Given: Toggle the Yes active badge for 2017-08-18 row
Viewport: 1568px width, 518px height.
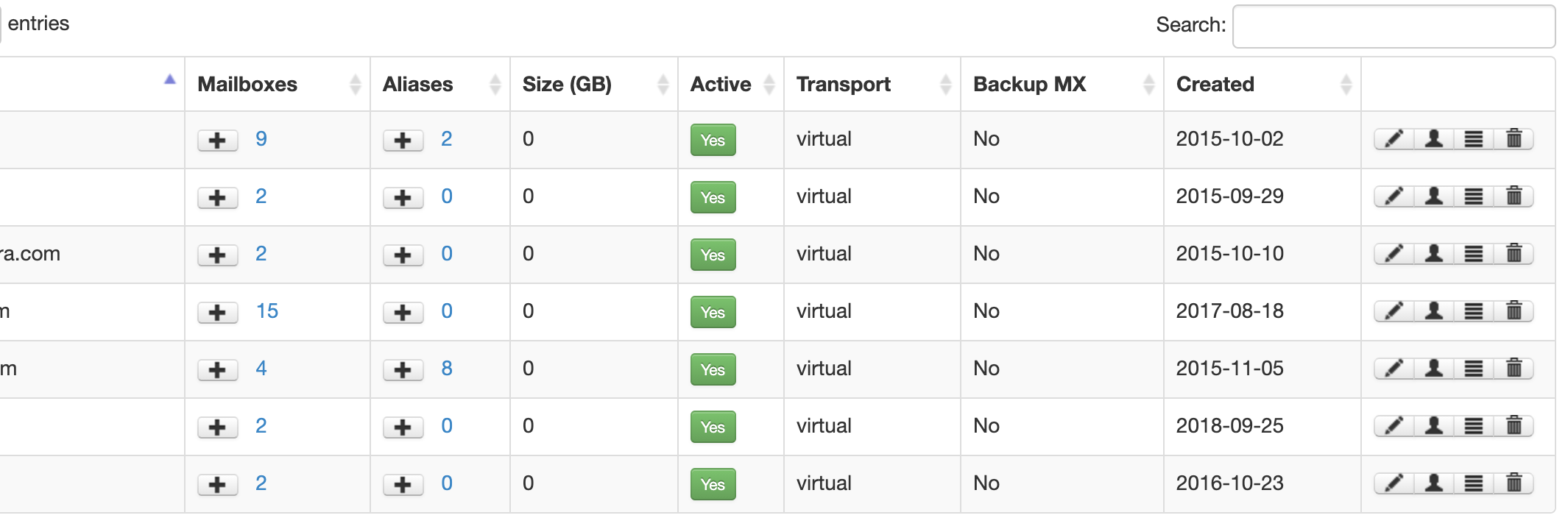Looking at the screenshot, I should coord(713,312).
